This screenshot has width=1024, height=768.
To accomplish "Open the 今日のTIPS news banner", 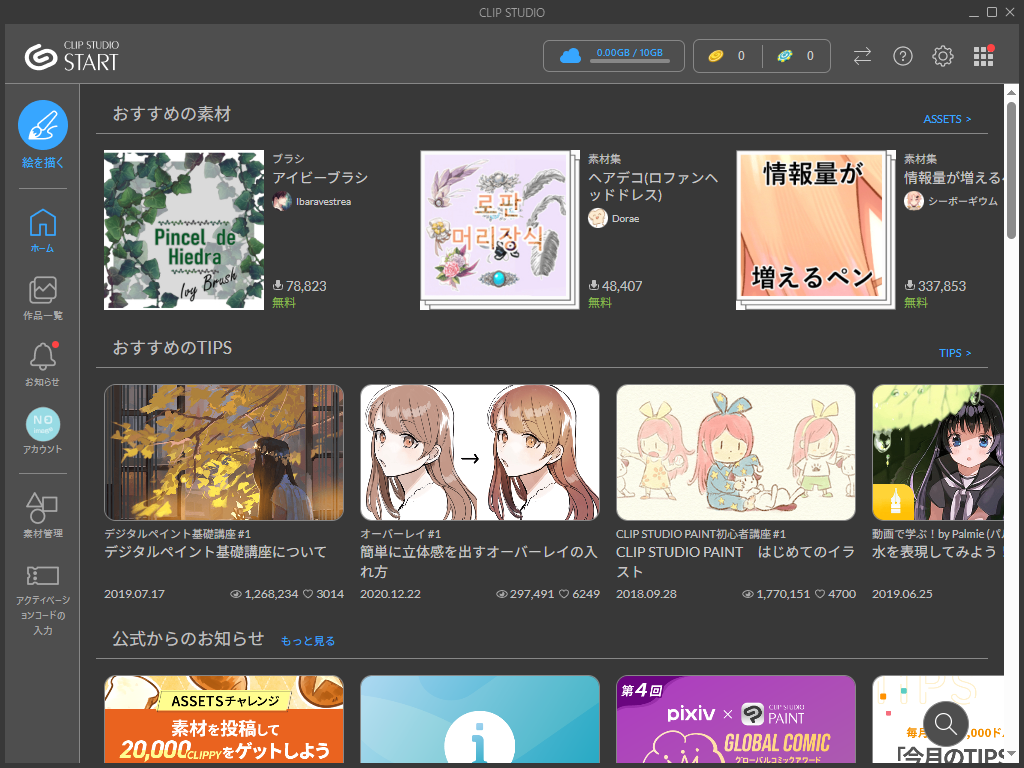I will 938,719.
